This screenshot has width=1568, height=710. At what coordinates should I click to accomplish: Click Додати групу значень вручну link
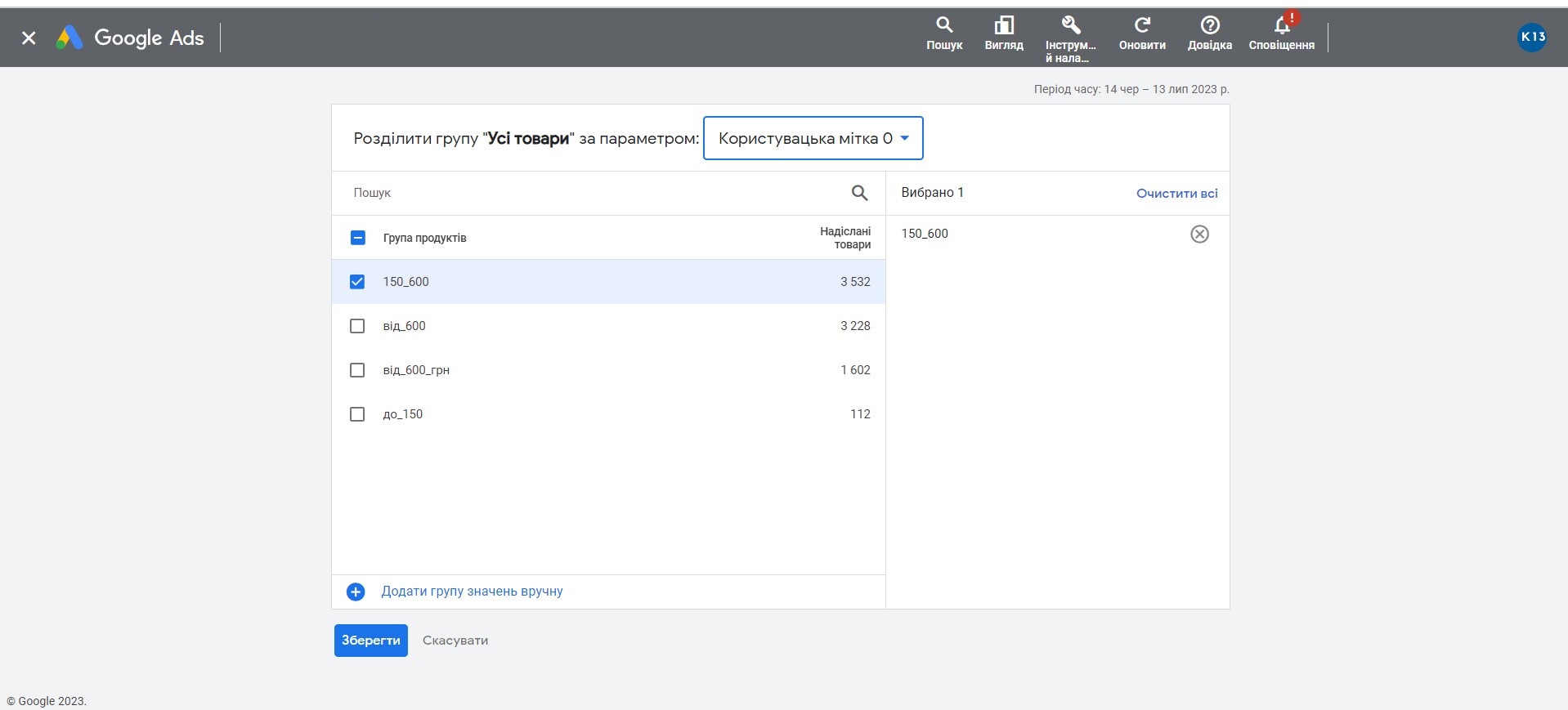point(472,592)
